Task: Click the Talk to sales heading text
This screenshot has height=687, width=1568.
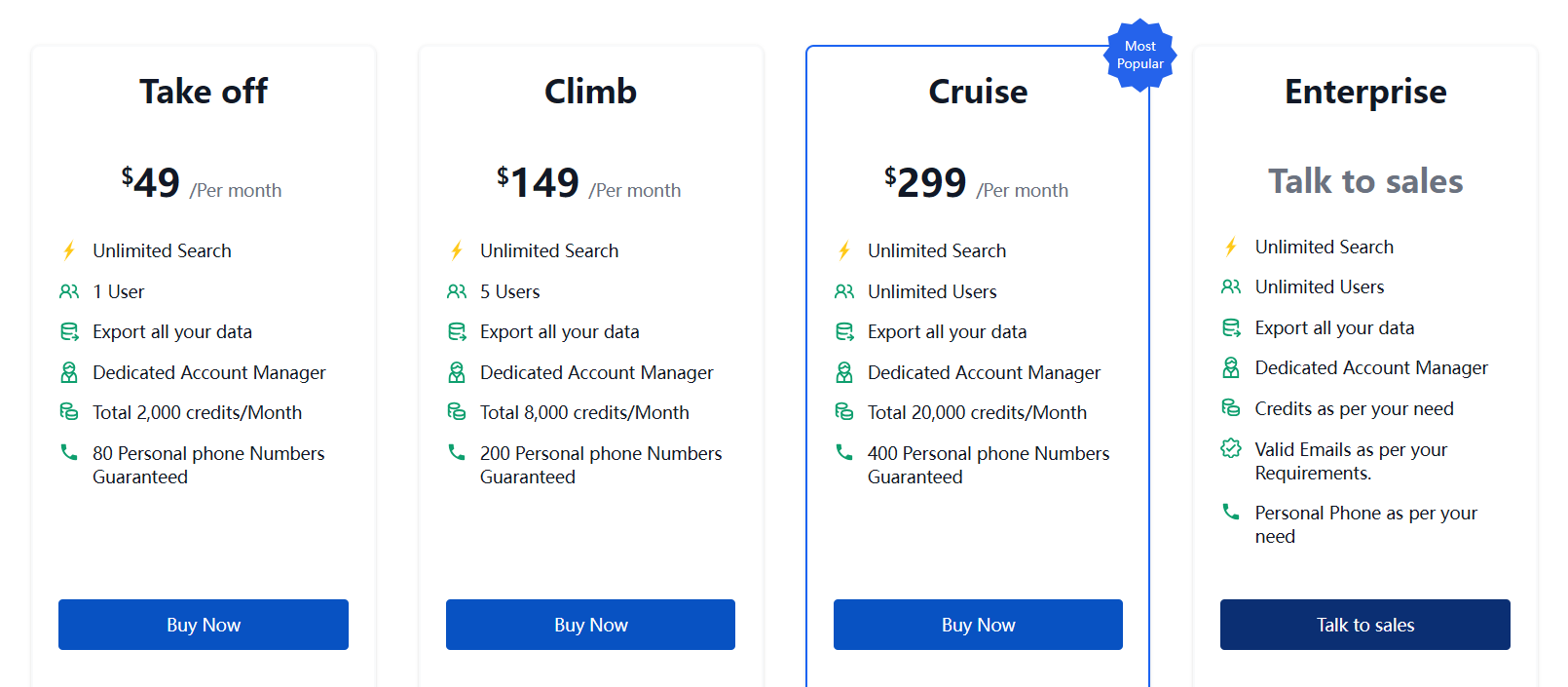Action: (x=1365, y=181)
